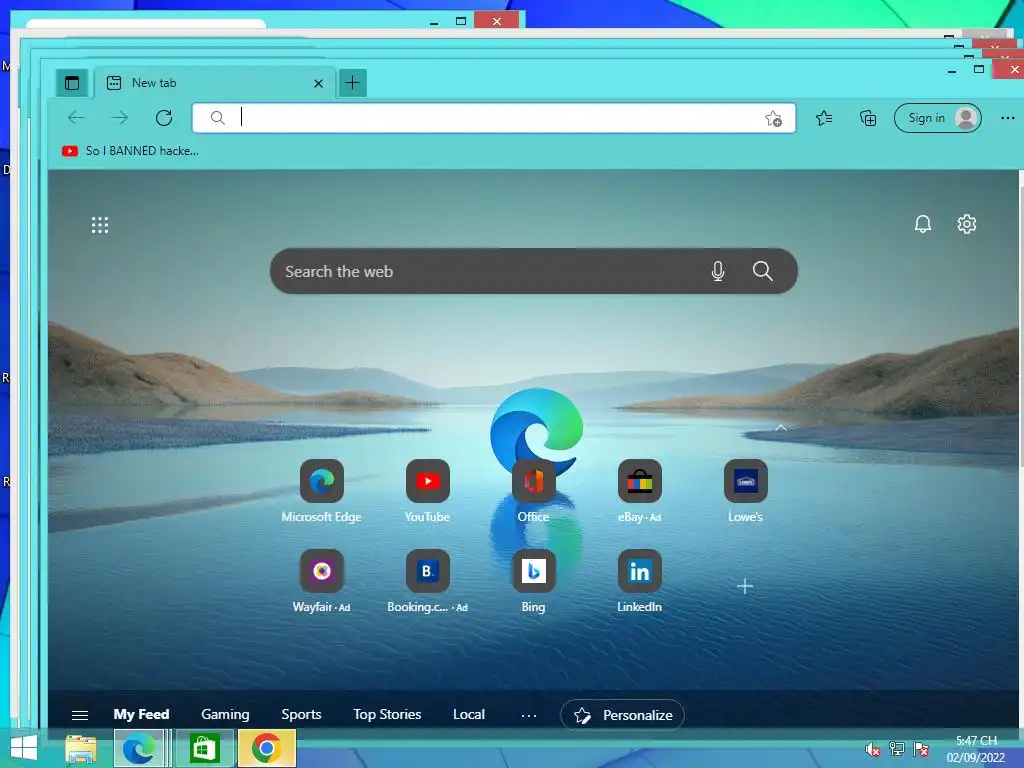Switch to the Sports feed tab
Image resolution: width=1024 pixels, height=768 pixels.
pos(301,714)
